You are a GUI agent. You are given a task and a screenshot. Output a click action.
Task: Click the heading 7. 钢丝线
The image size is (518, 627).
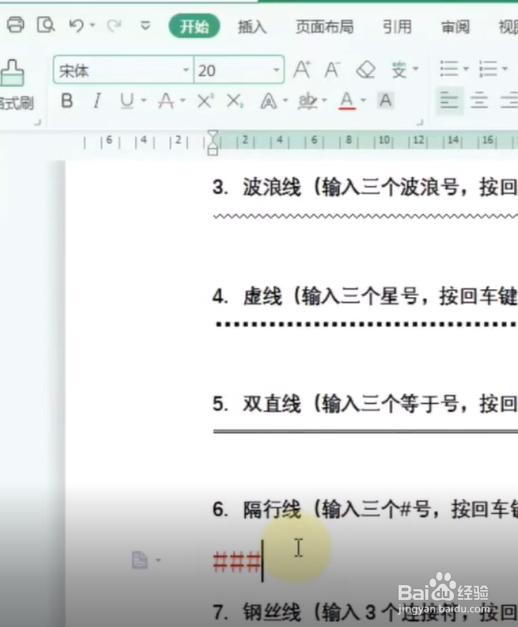coord(256,612)
